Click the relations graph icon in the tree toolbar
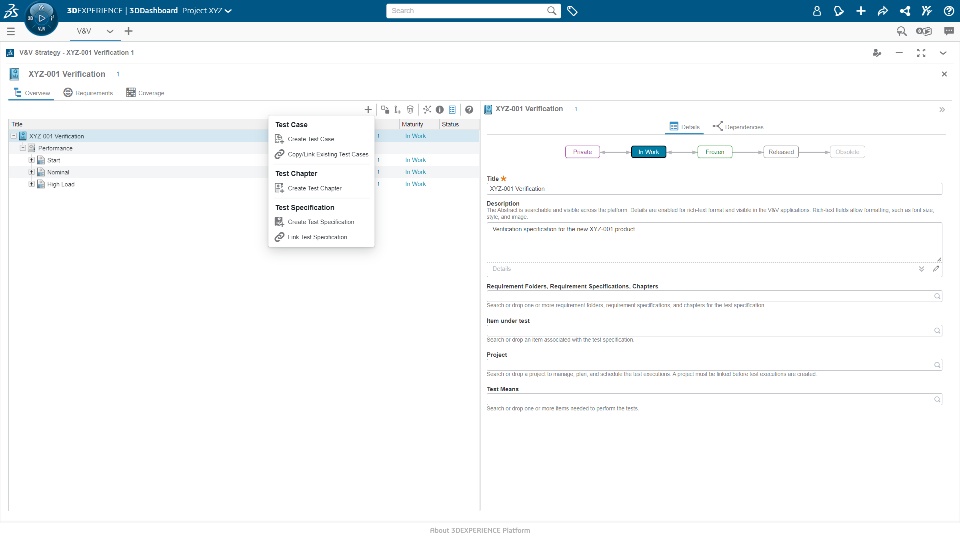The width and height of the screenshot is (960, 540). pyautogui.click(x=427, y=110)
